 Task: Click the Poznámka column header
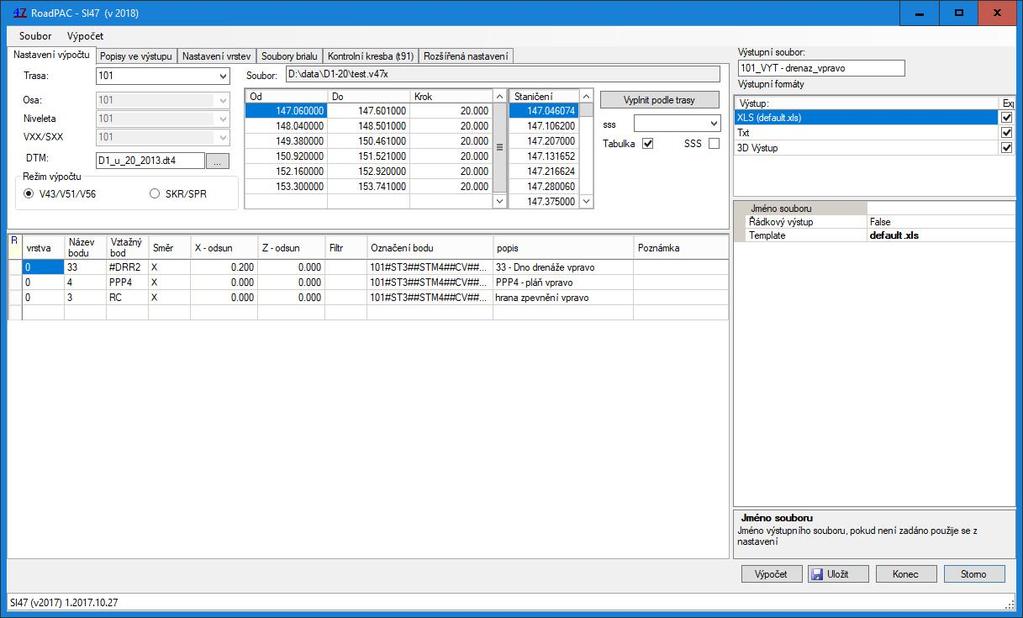click(x=680, y=248)
